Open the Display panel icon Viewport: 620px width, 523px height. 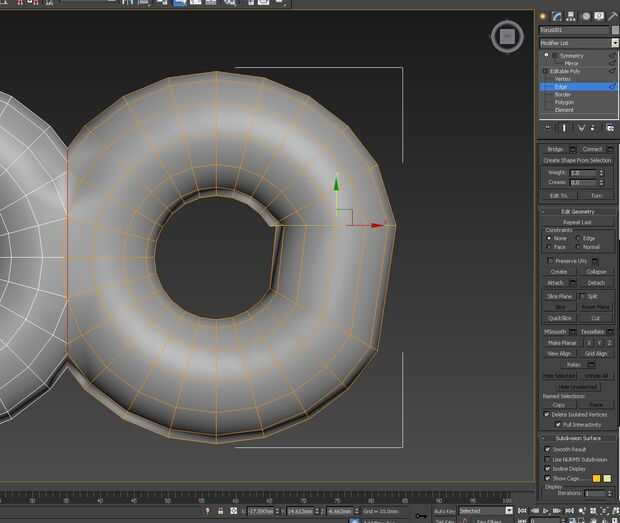click(x=599, y=16)
